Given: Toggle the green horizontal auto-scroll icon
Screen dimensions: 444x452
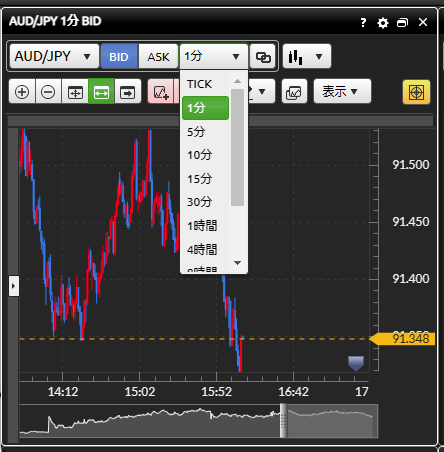Looking at the screenshot, I should [x=101, y=92].
